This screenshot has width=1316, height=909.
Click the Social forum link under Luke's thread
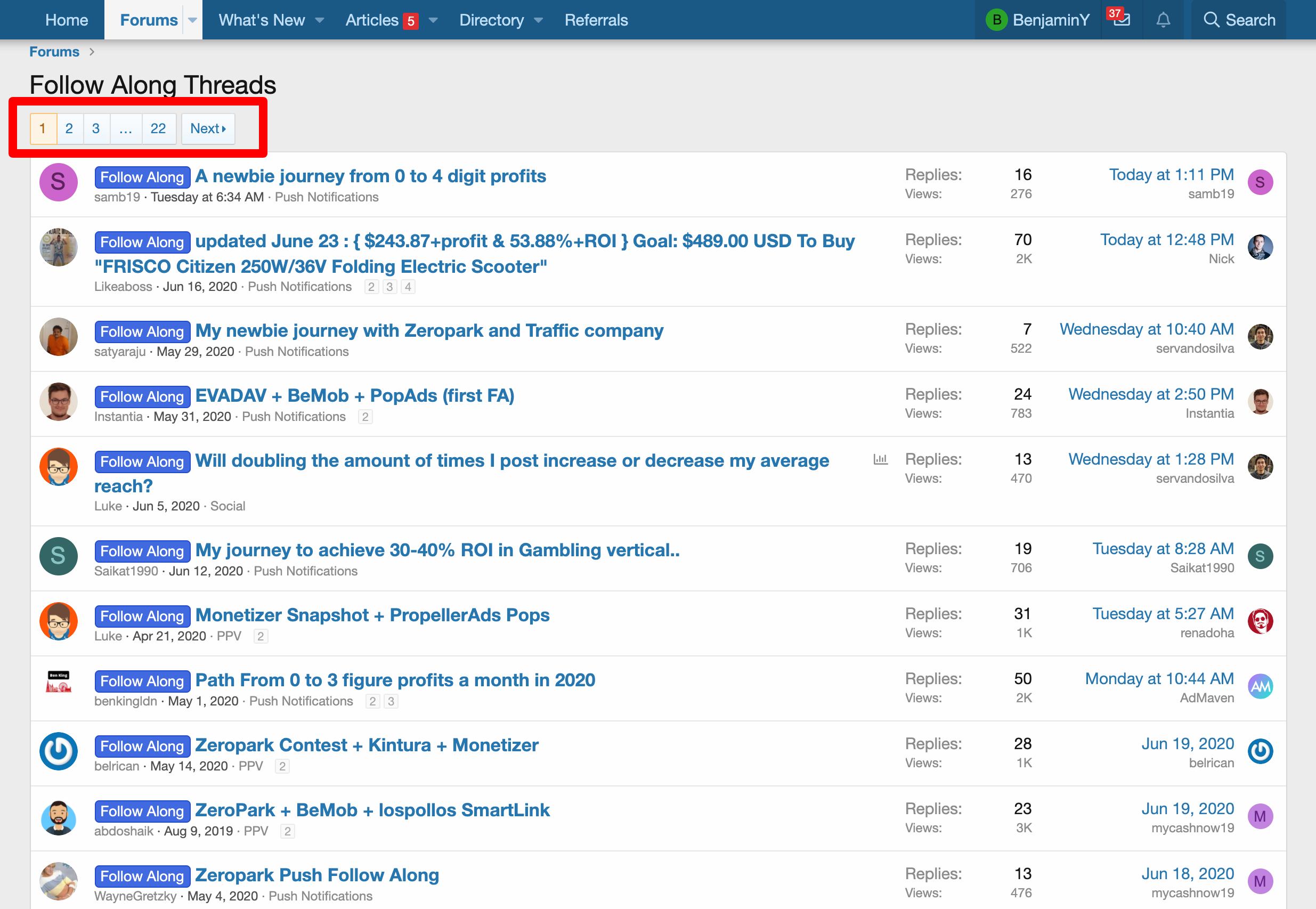pos(228,506)
